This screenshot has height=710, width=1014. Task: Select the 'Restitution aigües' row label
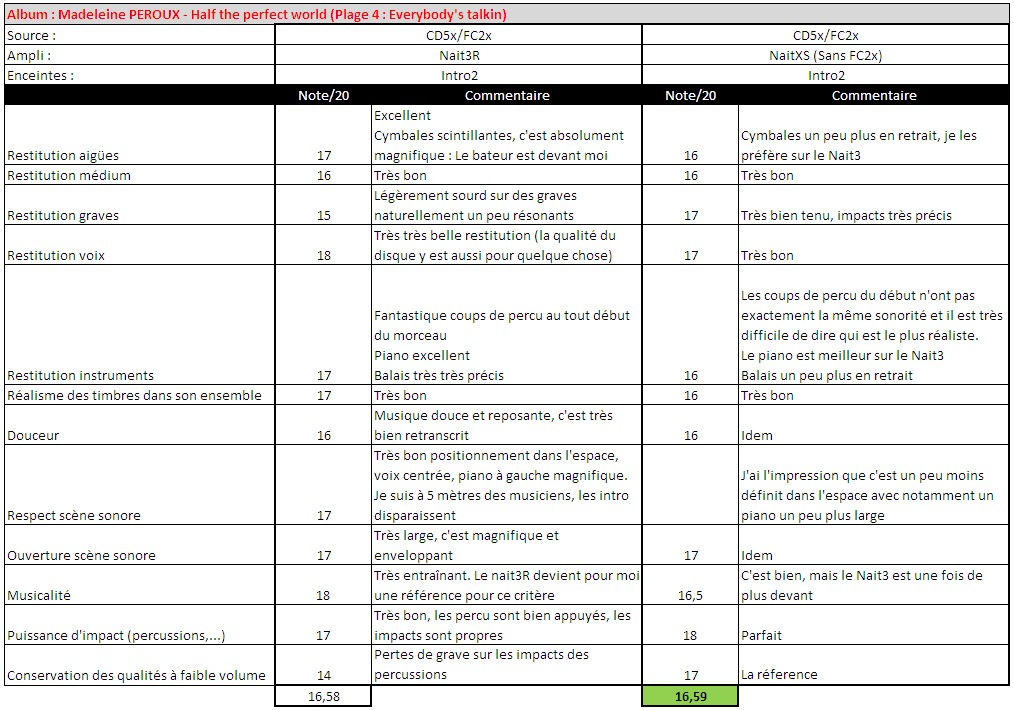pyautogui.click(x=140, y=134)
